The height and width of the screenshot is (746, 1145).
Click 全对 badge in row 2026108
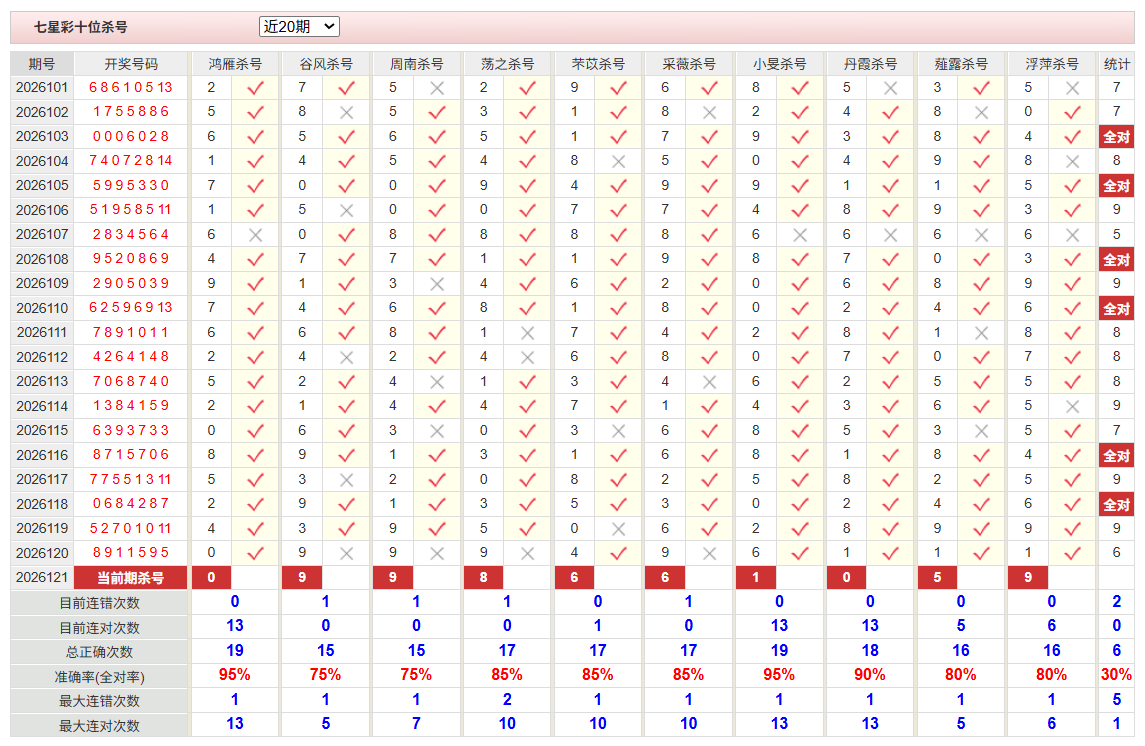pos(1117,259)
